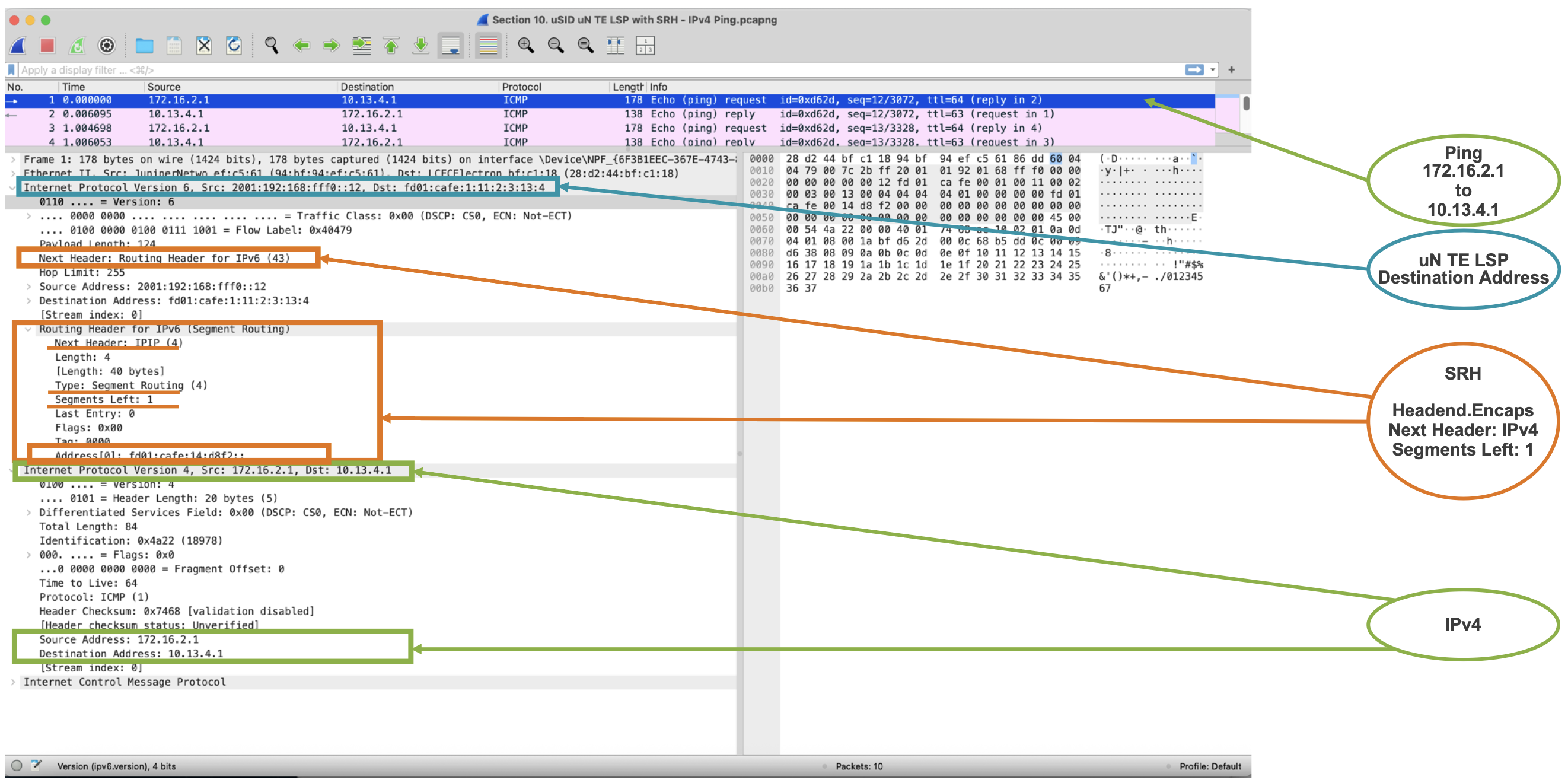Collapse Routing Header for IPv6 section
Screen dimensions: 1568x783
click(x=28, y=329)
